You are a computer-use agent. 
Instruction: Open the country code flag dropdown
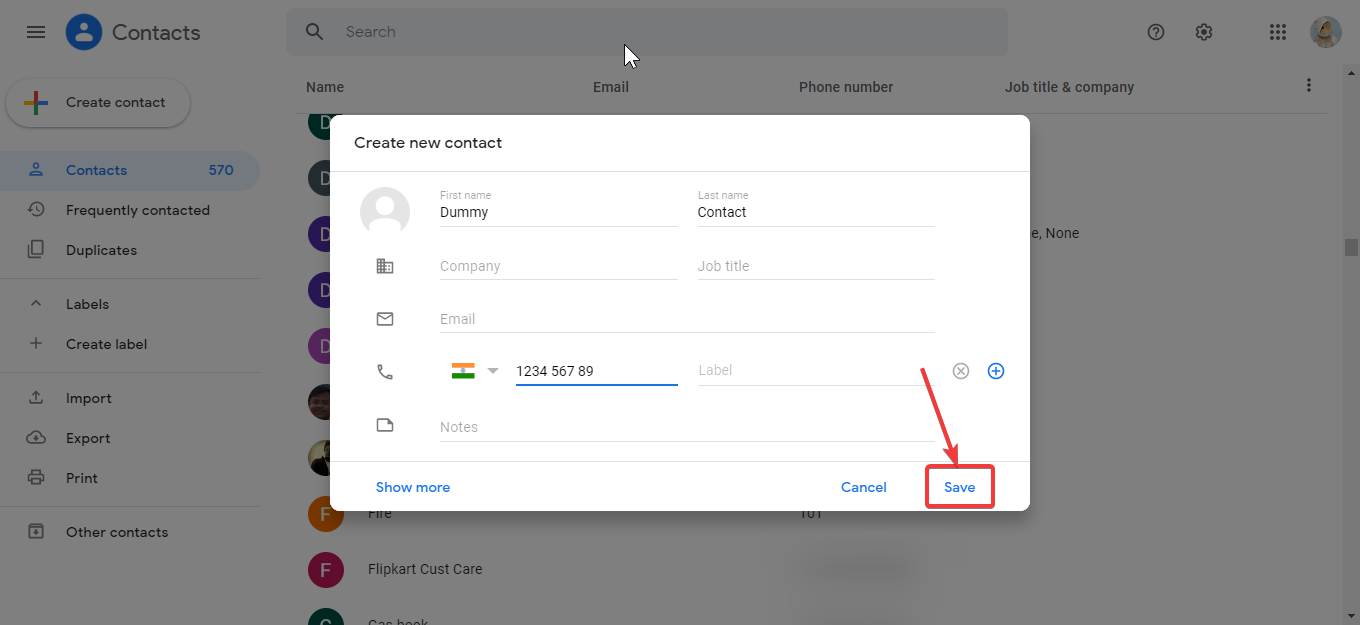[474, 371]
